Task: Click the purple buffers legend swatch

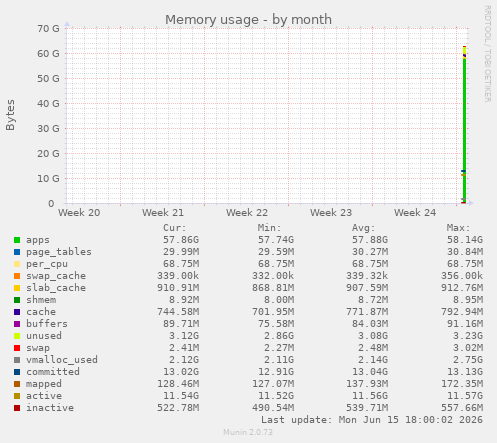Action: pos(17,324)
